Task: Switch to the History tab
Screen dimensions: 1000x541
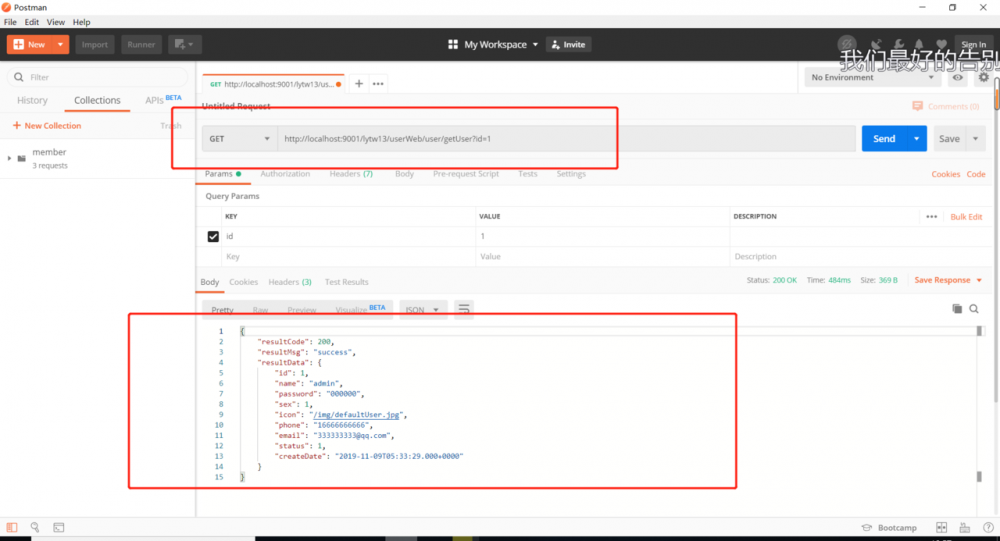Action: tap(33, 100)
